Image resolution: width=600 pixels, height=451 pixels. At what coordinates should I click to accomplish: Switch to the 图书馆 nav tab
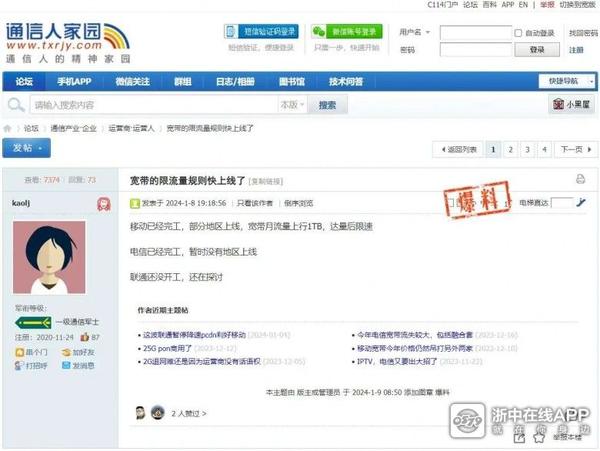point(291,81)
